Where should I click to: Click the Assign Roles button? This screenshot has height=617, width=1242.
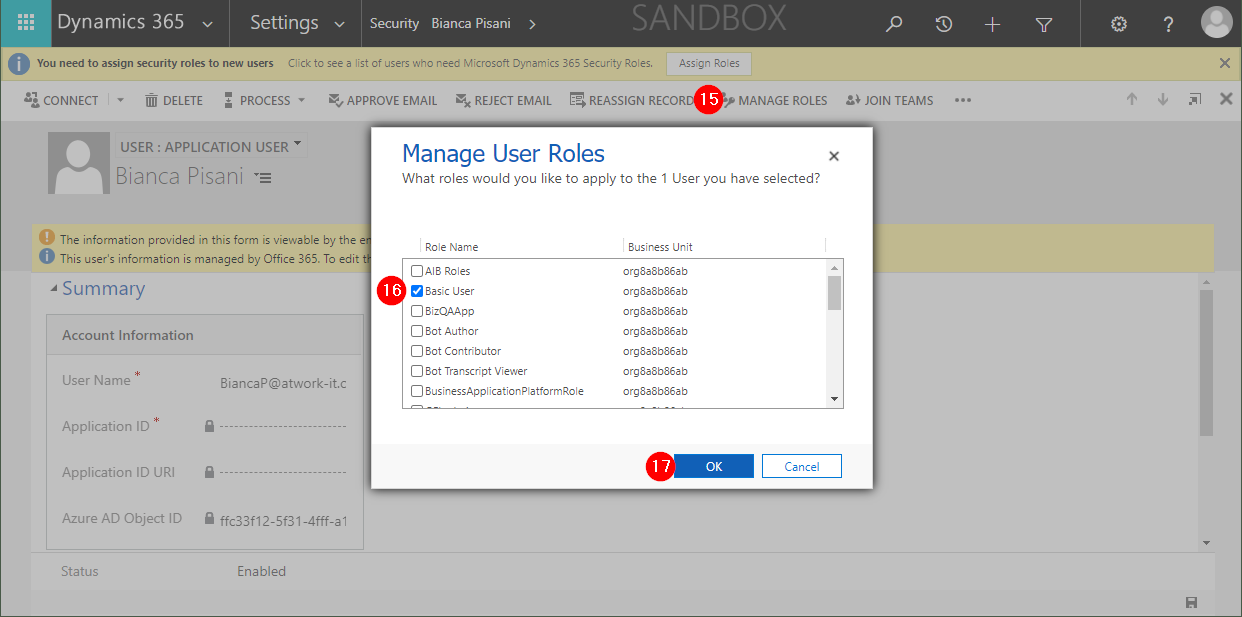[x=709, y=63]
